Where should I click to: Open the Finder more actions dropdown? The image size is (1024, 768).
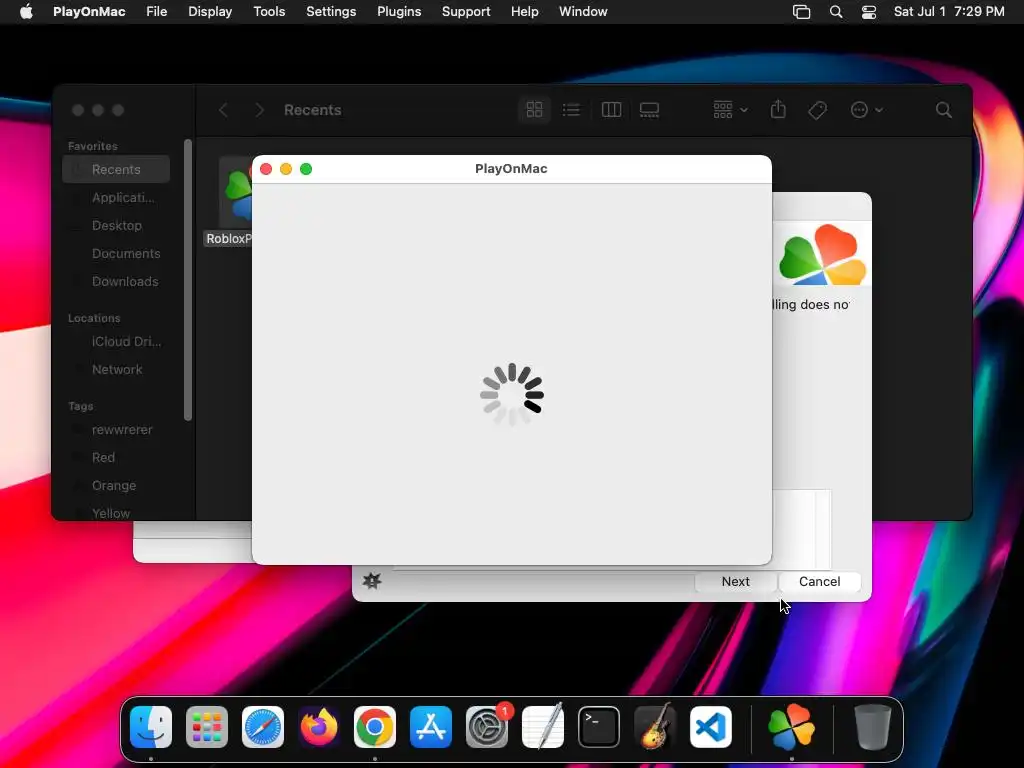coord(867,110)
